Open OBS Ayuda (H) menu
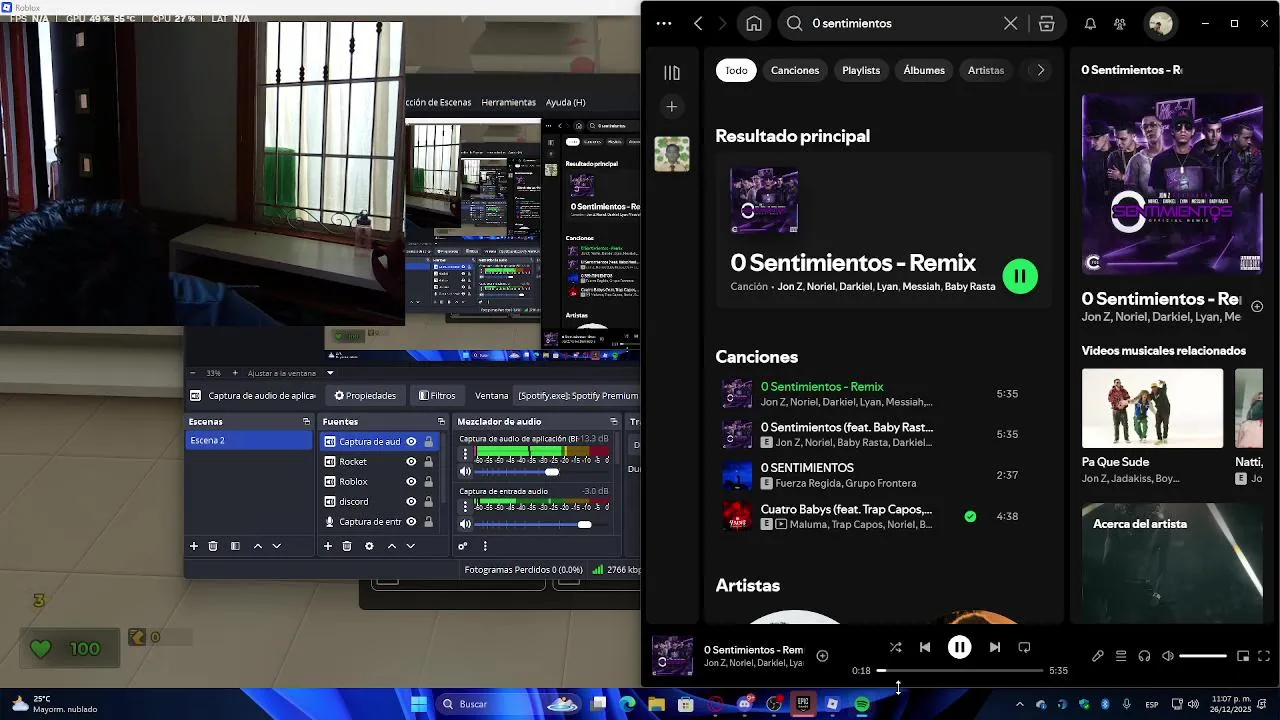This screenshot has width=1280, height=720. coord(565,102)
